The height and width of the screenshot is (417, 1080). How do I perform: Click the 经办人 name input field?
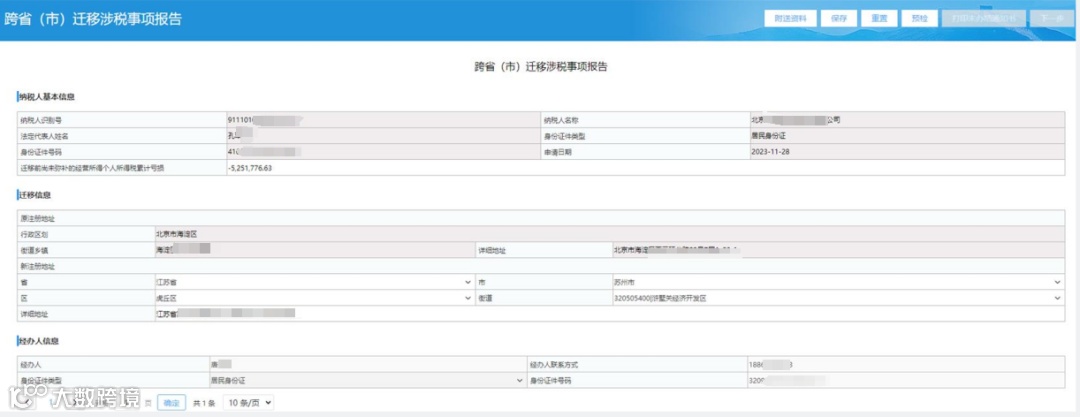(367, 364)
